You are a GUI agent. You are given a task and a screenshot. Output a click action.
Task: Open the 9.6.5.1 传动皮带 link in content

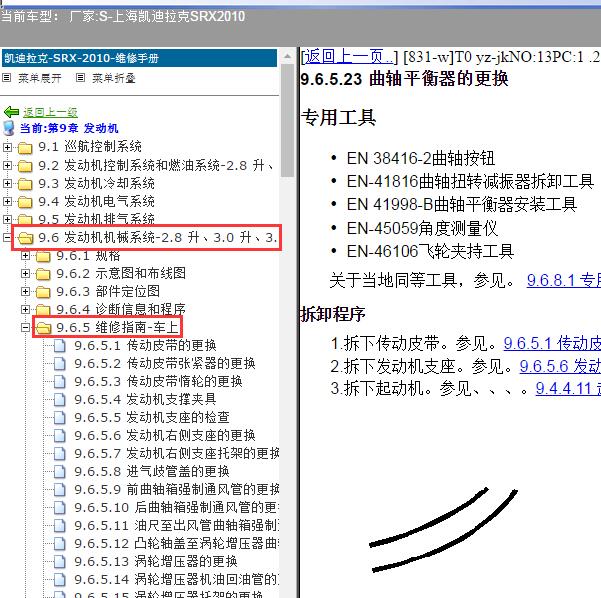click(x=552, y=343)
